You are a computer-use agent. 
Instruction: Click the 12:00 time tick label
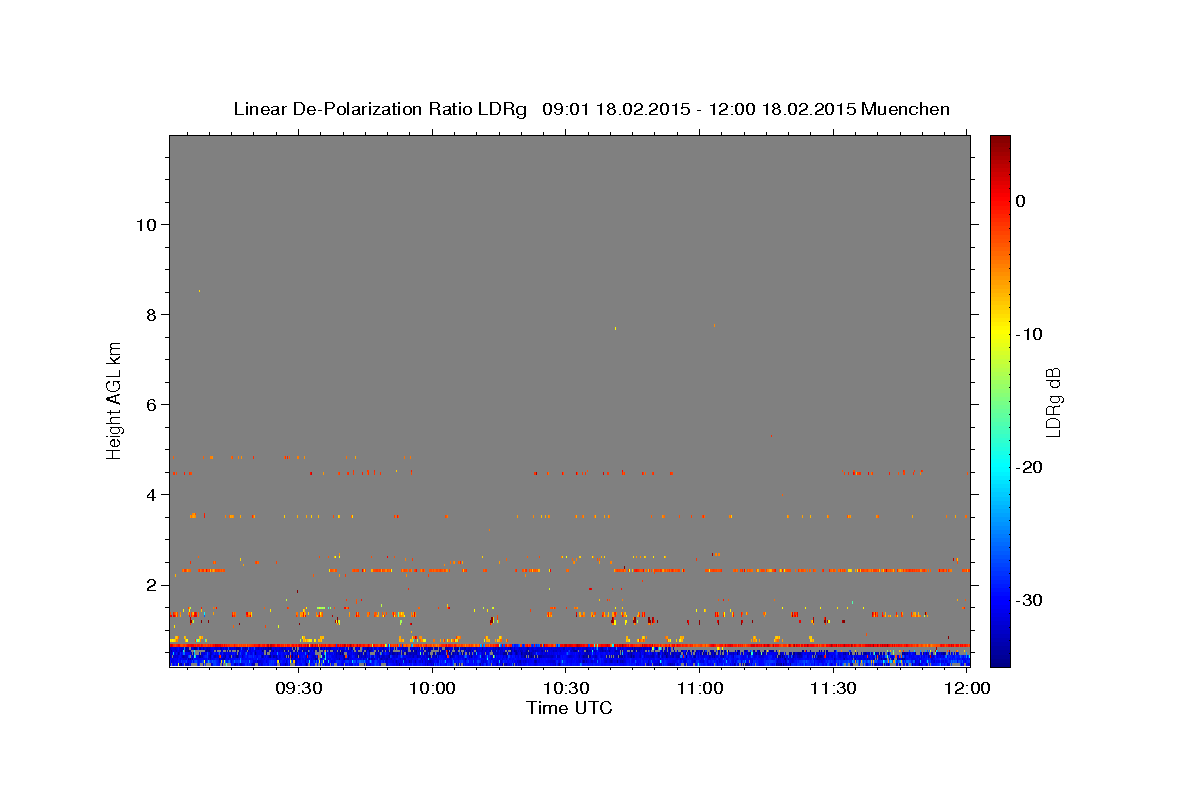click(966, 688)
